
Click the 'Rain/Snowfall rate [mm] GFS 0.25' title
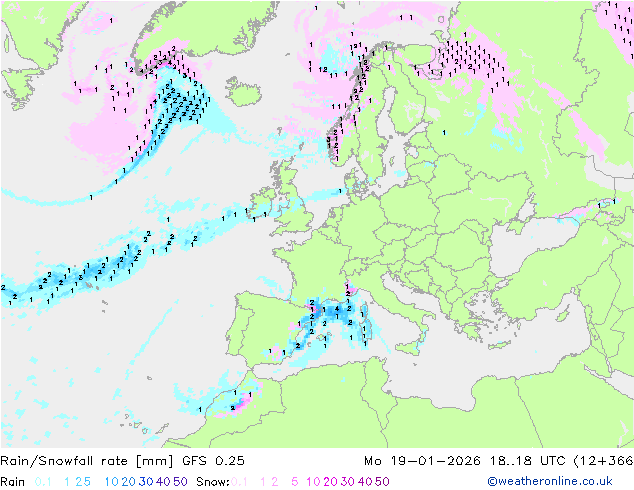123,460
